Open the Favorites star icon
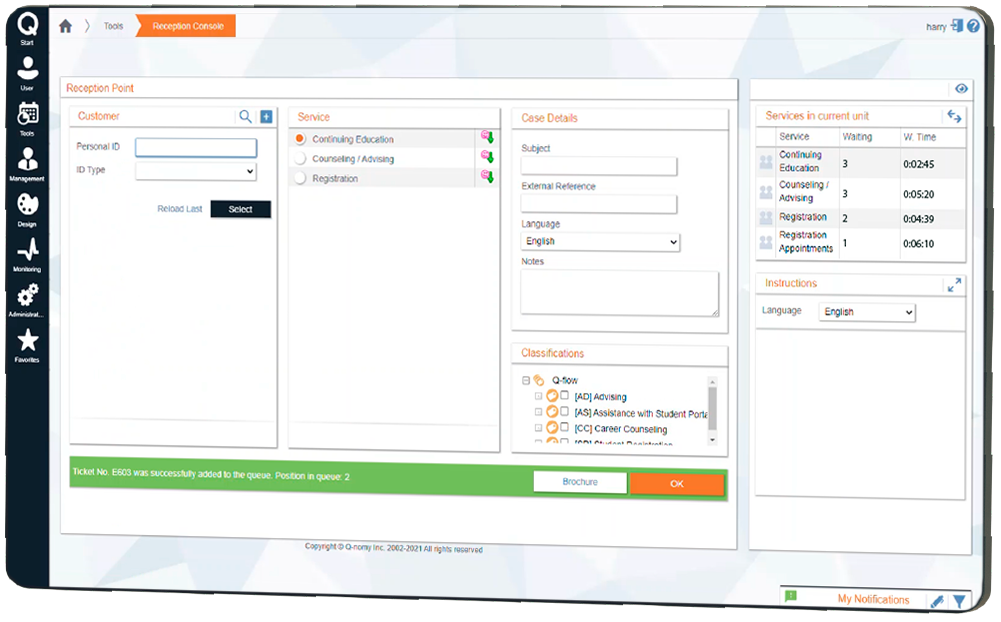Screen dimensions: 1001x622 [x=27, y=341]
